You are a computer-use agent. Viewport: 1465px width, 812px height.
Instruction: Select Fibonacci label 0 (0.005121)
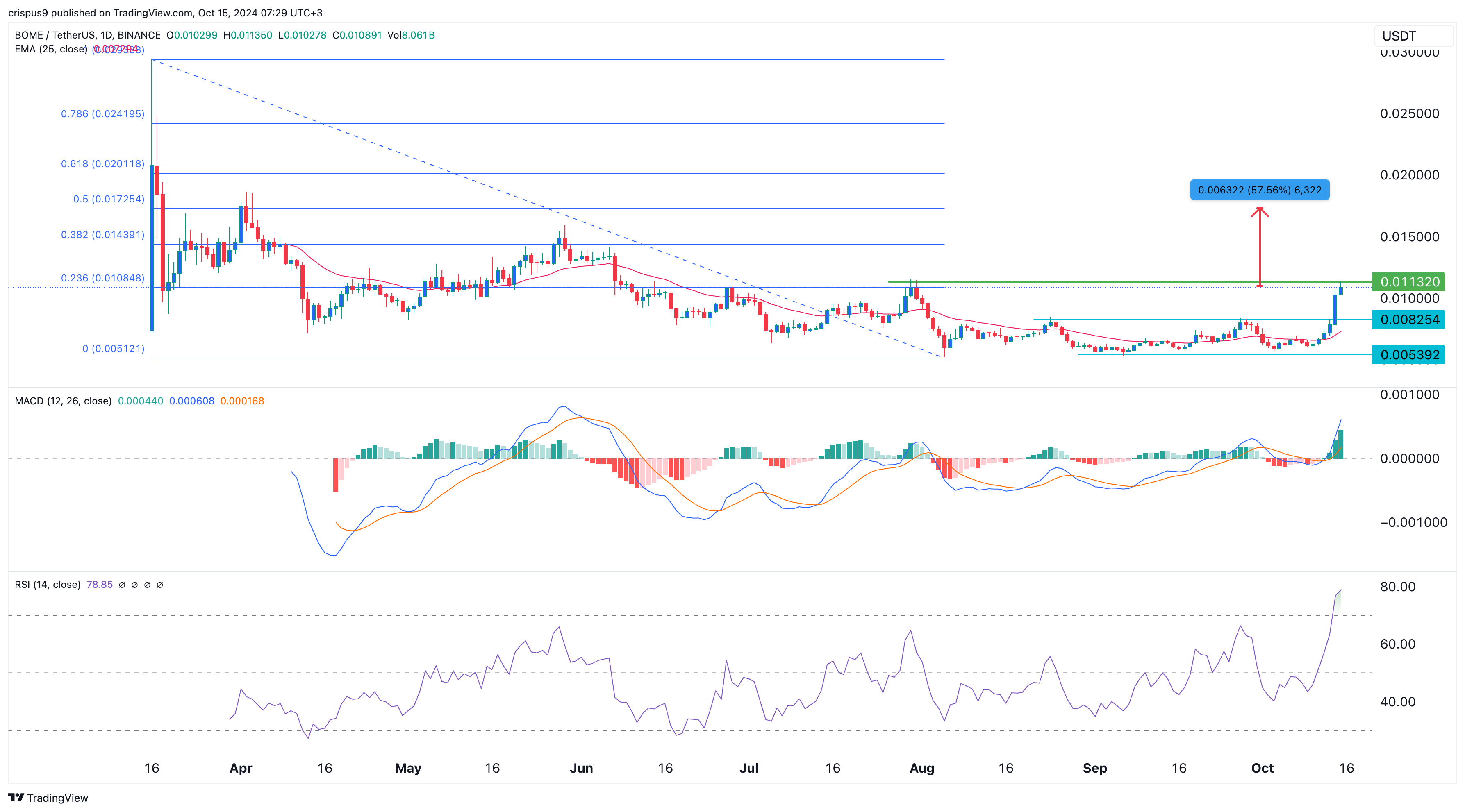[114, 348]
